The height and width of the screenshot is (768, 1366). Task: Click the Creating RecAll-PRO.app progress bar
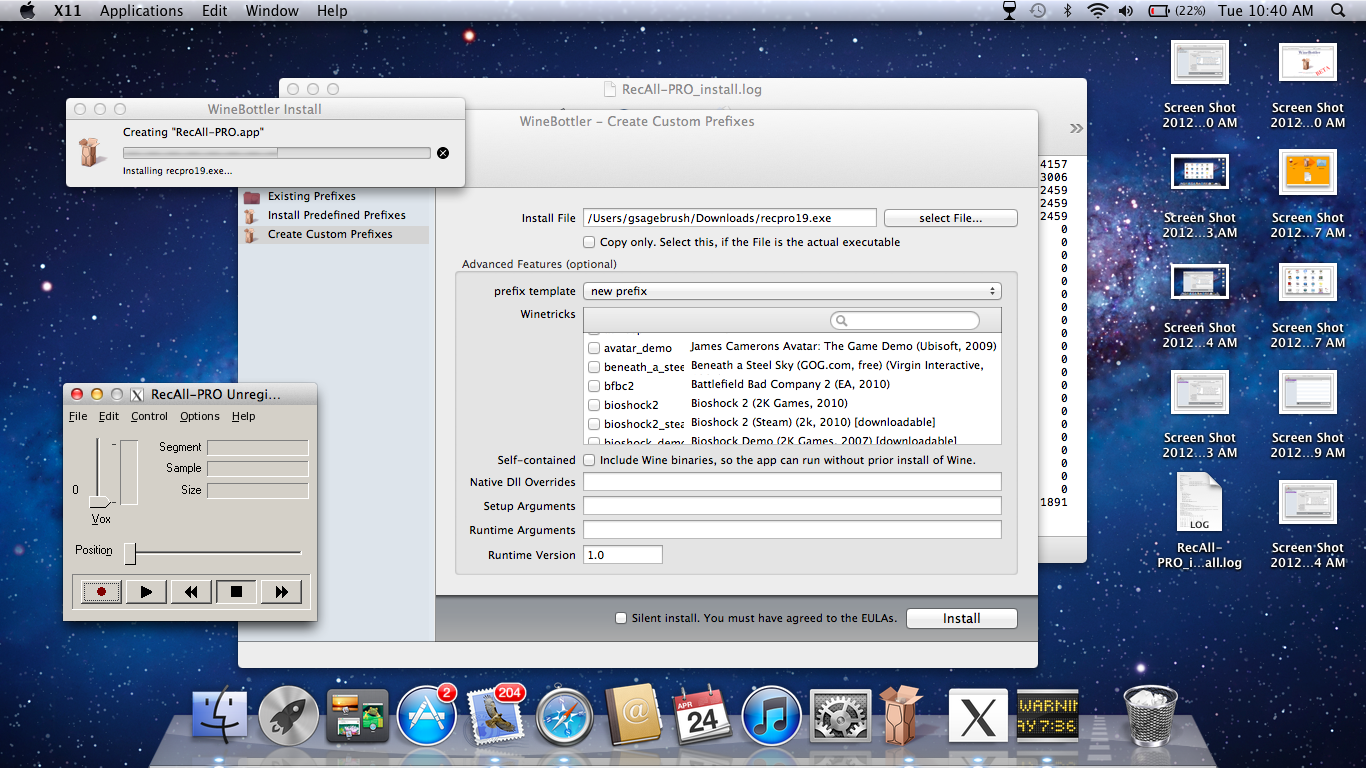pyautogui.click(x=277, y=153)
